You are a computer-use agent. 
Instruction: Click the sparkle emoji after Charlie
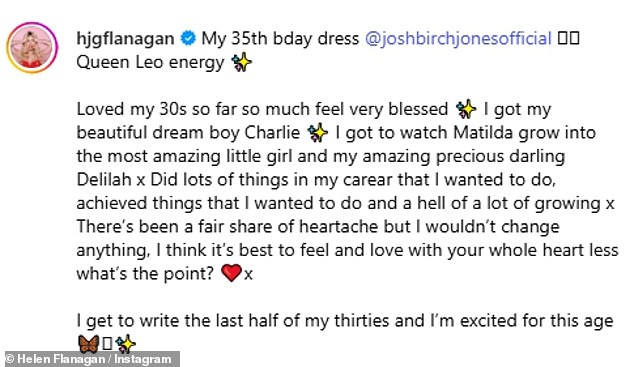(x=317, y=133)
